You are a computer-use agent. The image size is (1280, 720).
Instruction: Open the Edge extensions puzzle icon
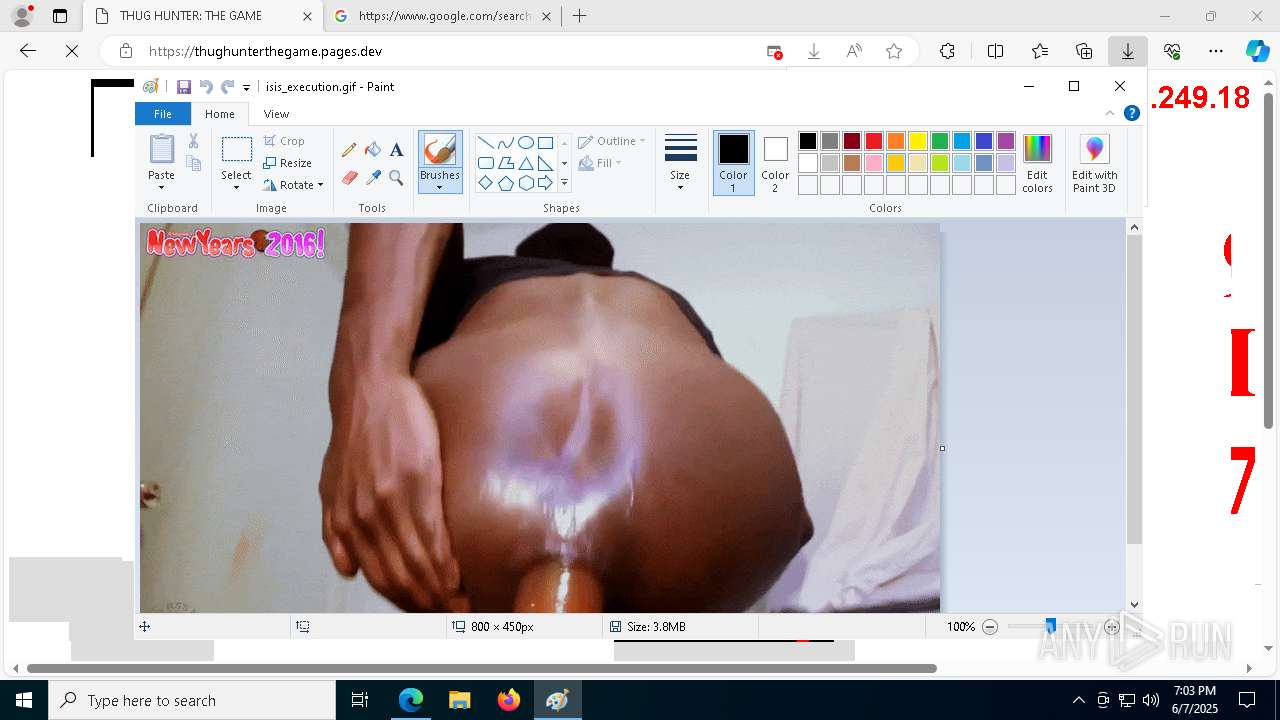[947, 51]
